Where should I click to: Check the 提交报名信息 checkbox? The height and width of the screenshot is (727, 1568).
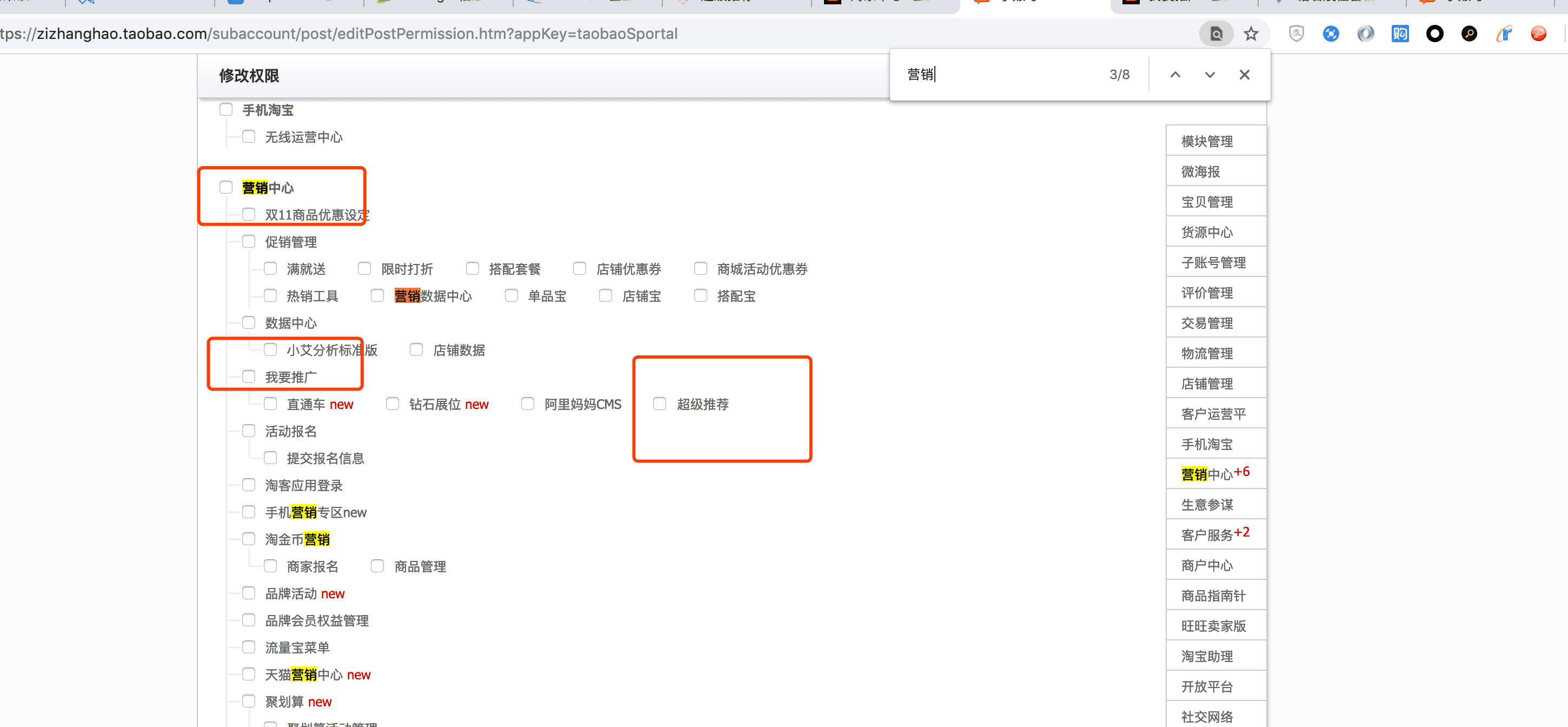270,458
